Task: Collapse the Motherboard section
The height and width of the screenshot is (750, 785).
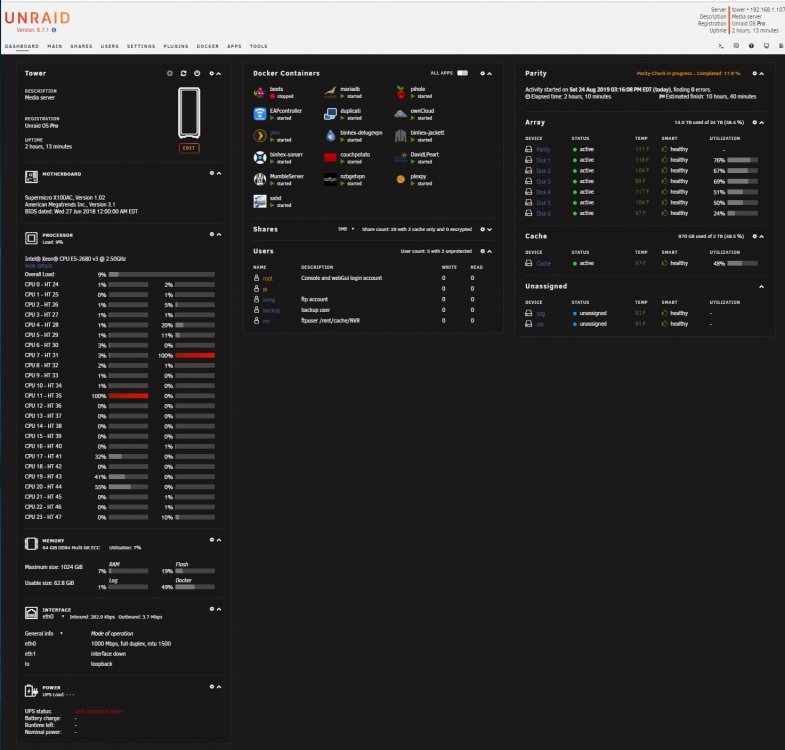Action: point(219,173)
